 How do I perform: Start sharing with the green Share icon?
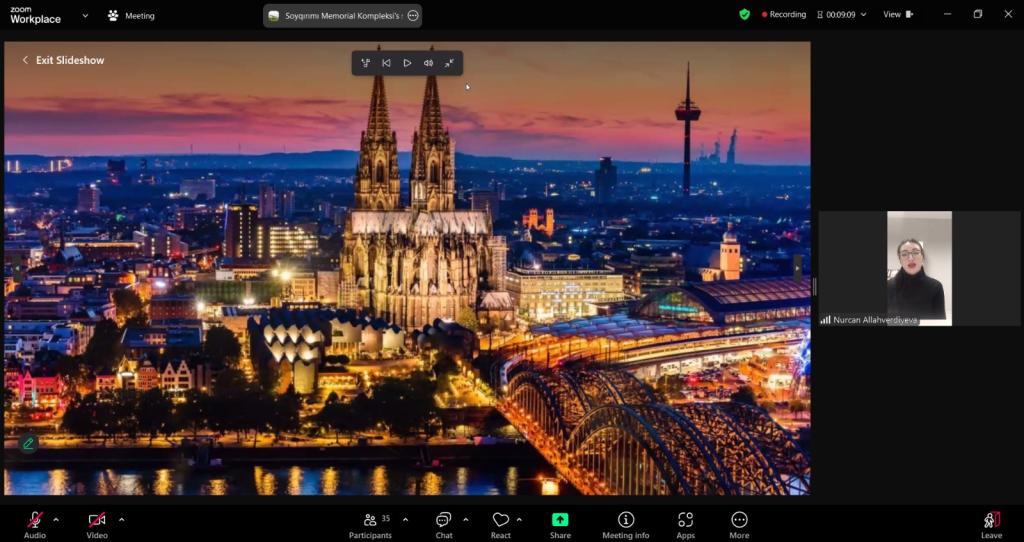point(560,520)
